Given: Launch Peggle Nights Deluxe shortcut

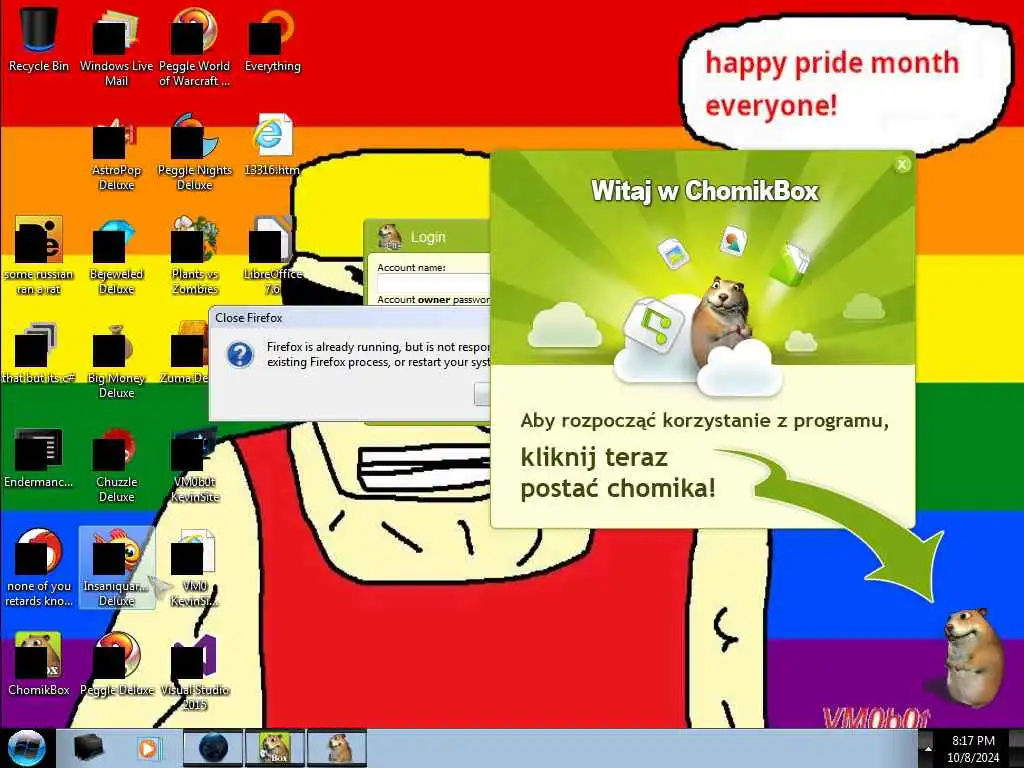Looking at the screenshot, I should point(195,152).
